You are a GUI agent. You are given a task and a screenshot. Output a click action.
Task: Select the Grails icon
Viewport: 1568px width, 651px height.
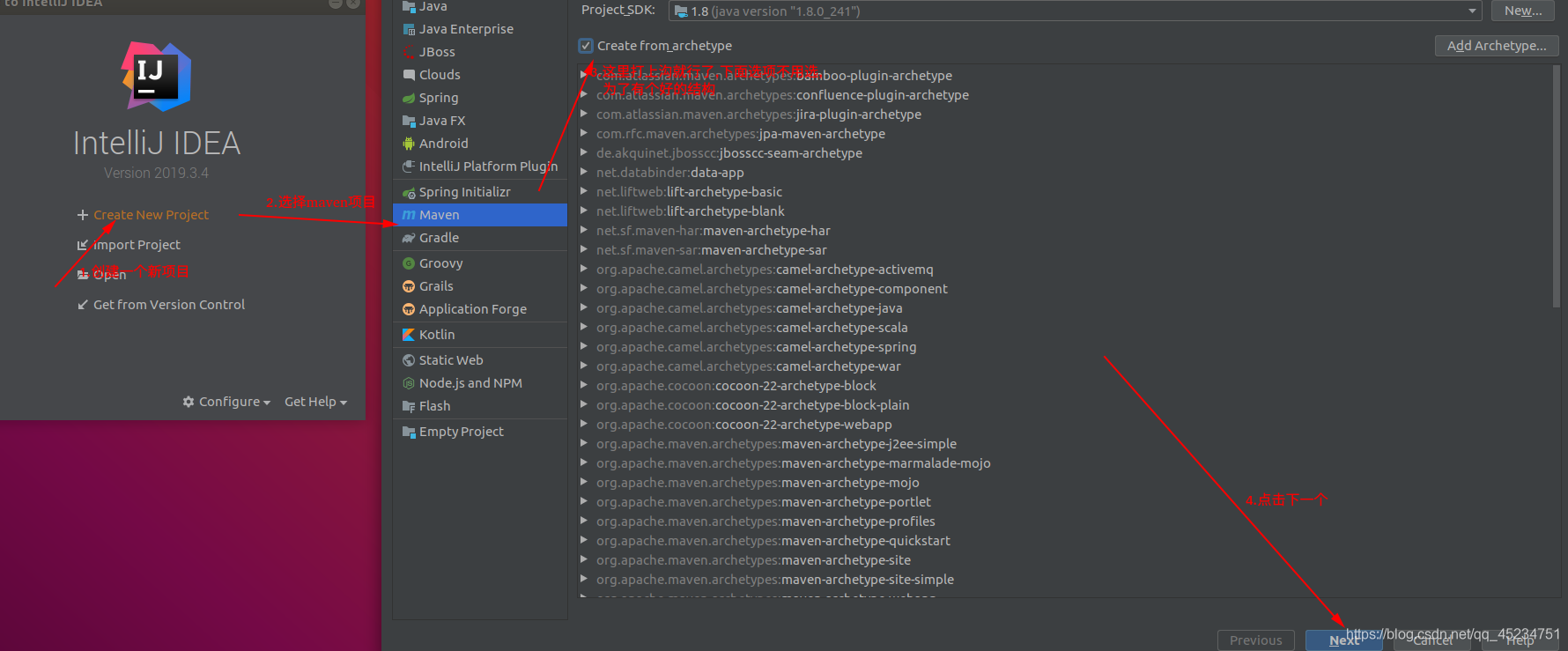point(409,286)
